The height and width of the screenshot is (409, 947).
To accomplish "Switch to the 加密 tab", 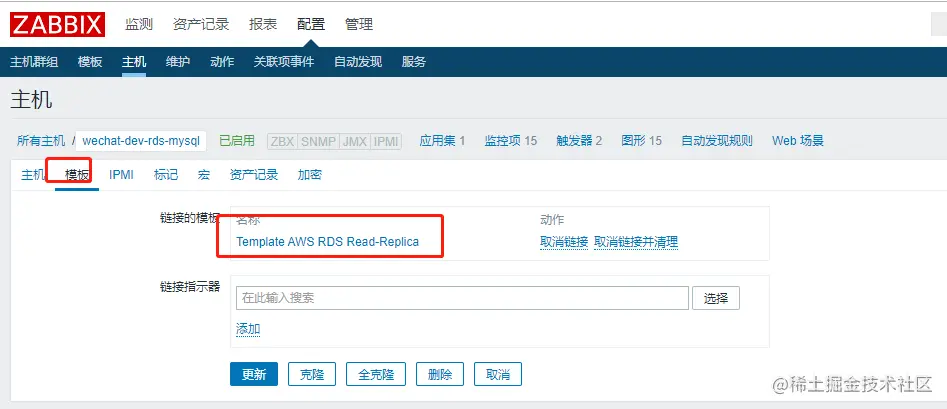I will tap(310, 175).
